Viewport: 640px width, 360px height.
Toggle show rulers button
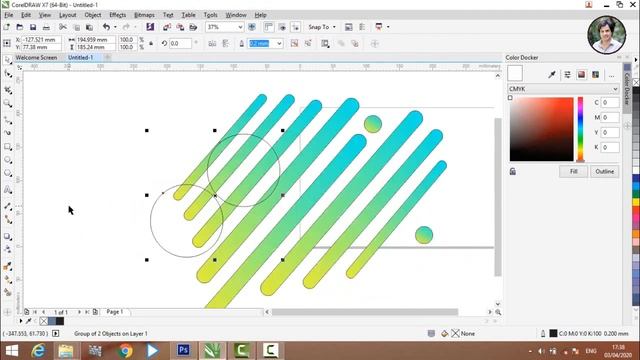[268, 27]
